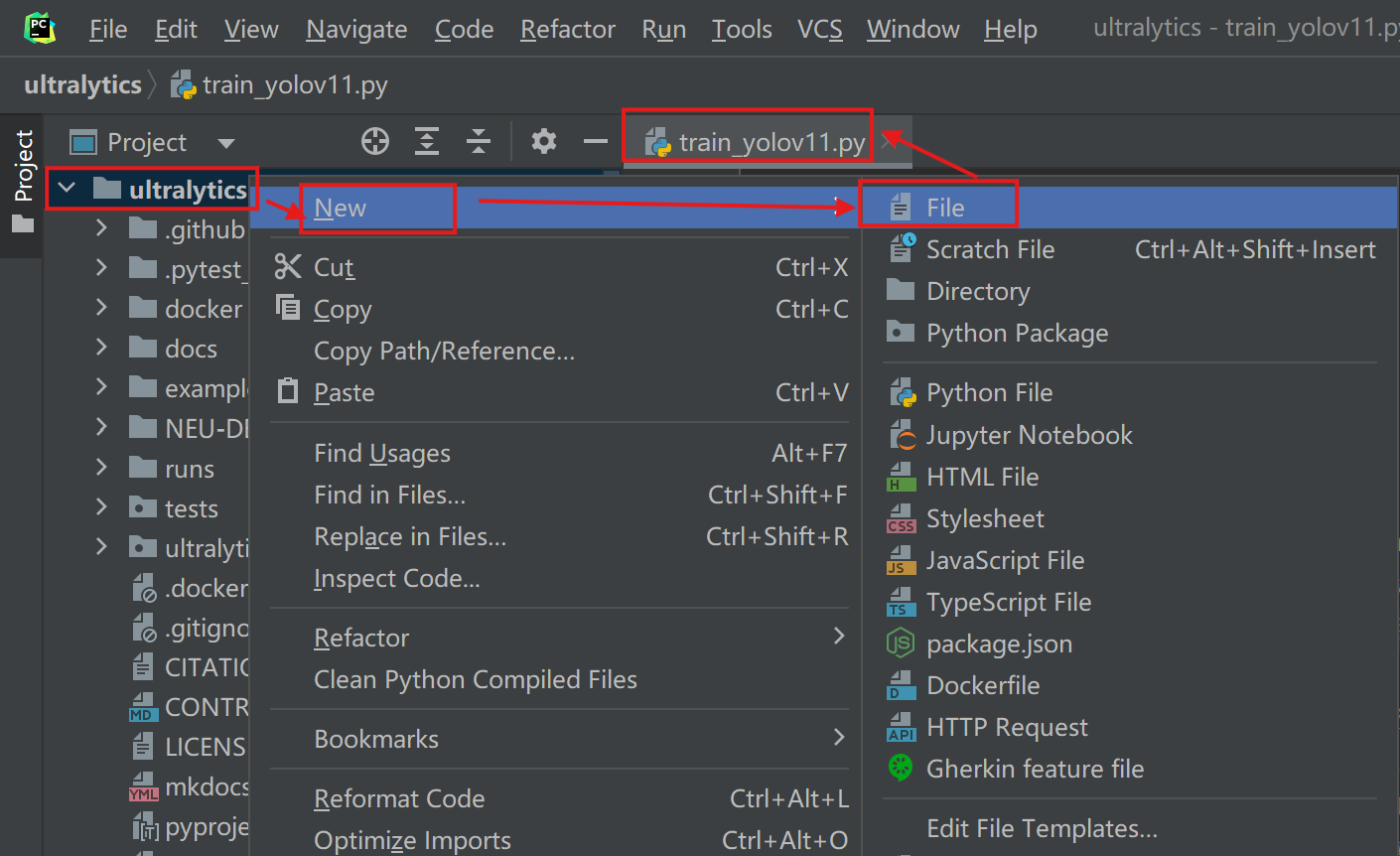1400x856 pixels.
Task: Click the Scratch File icon
Action: point(902,248)
